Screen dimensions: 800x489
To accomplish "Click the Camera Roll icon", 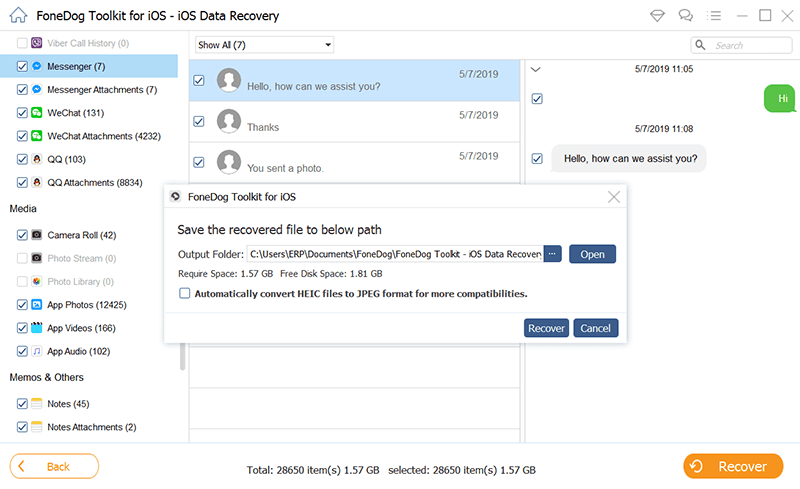I will point(36,235).
